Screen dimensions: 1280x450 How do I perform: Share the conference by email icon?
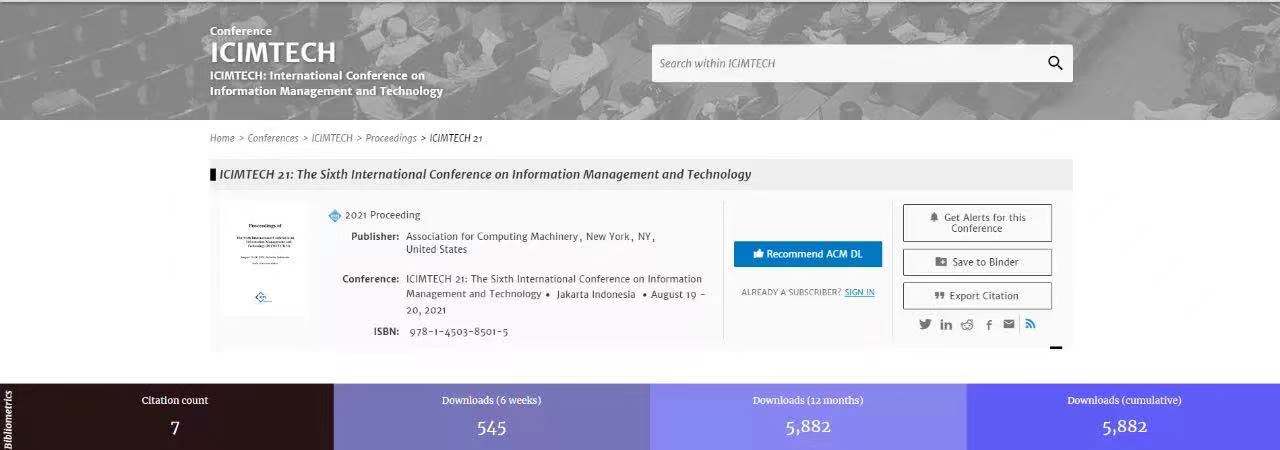pos(1009,324)
